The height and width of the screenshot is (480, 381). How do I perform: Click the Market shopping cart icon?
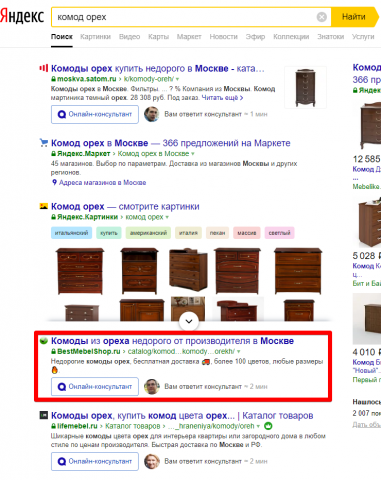pos(44,143)
